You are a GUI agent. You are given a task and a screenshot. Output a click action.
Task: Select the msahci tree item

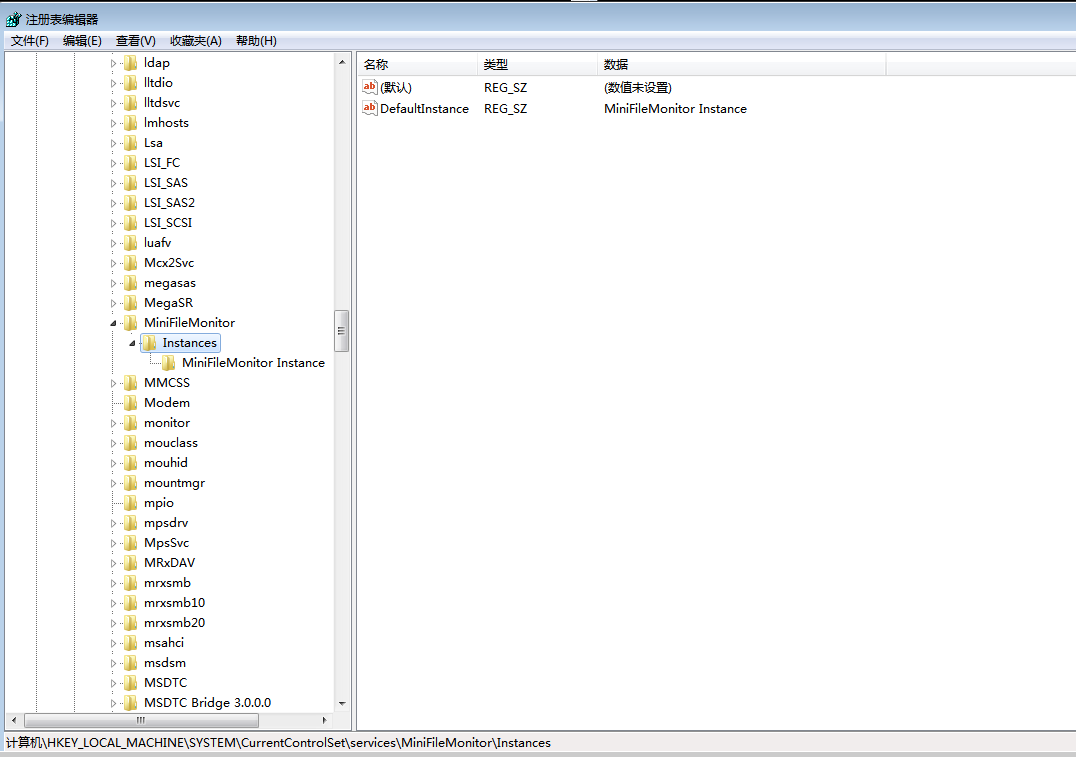[x=164, y=643]
